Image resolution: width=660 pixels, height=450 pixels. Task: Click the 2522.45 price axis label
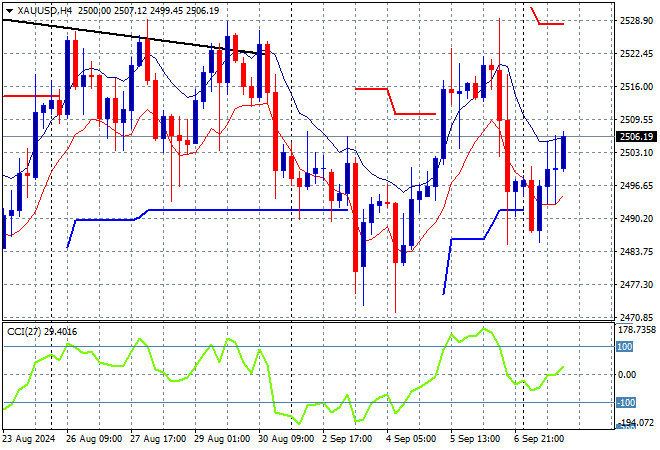(x=636, y=53)
